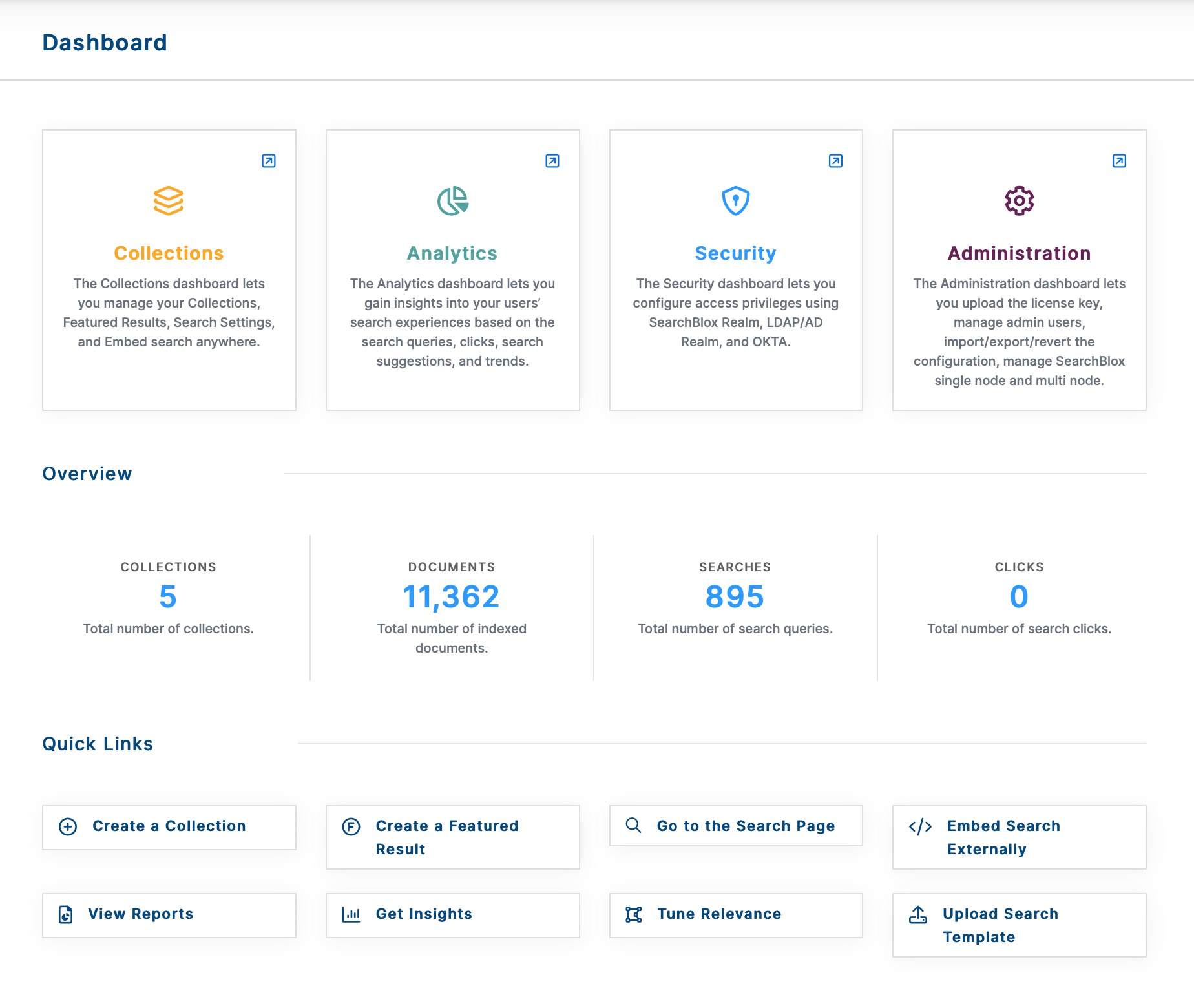Screen dimensions: 1194x1008
Task: Click the SEARCHES overview label
Action: [735, 567]
